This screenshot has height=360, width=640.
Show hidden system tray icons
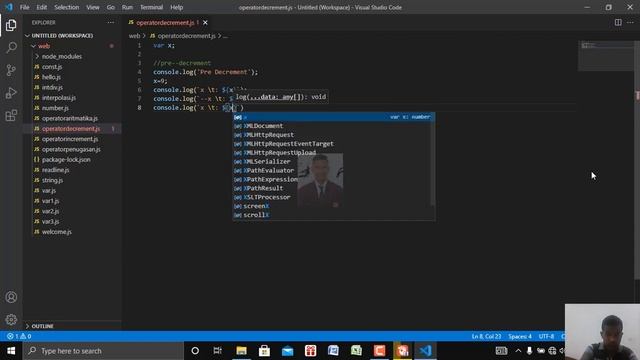[x=518, y=351]
